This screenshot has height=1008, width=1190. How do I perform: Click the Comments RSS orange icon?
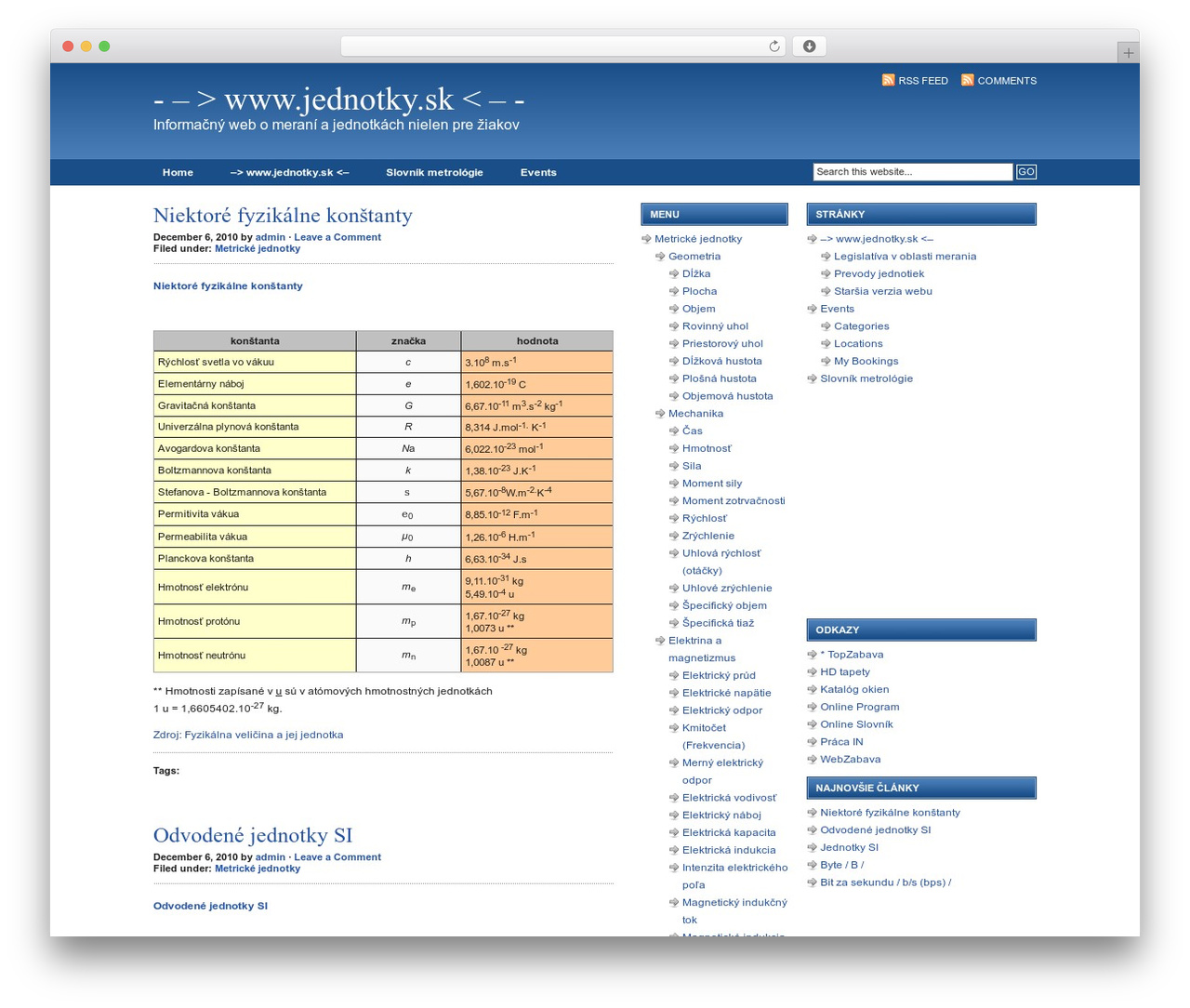pyautogui.click(x=967, y=80)
